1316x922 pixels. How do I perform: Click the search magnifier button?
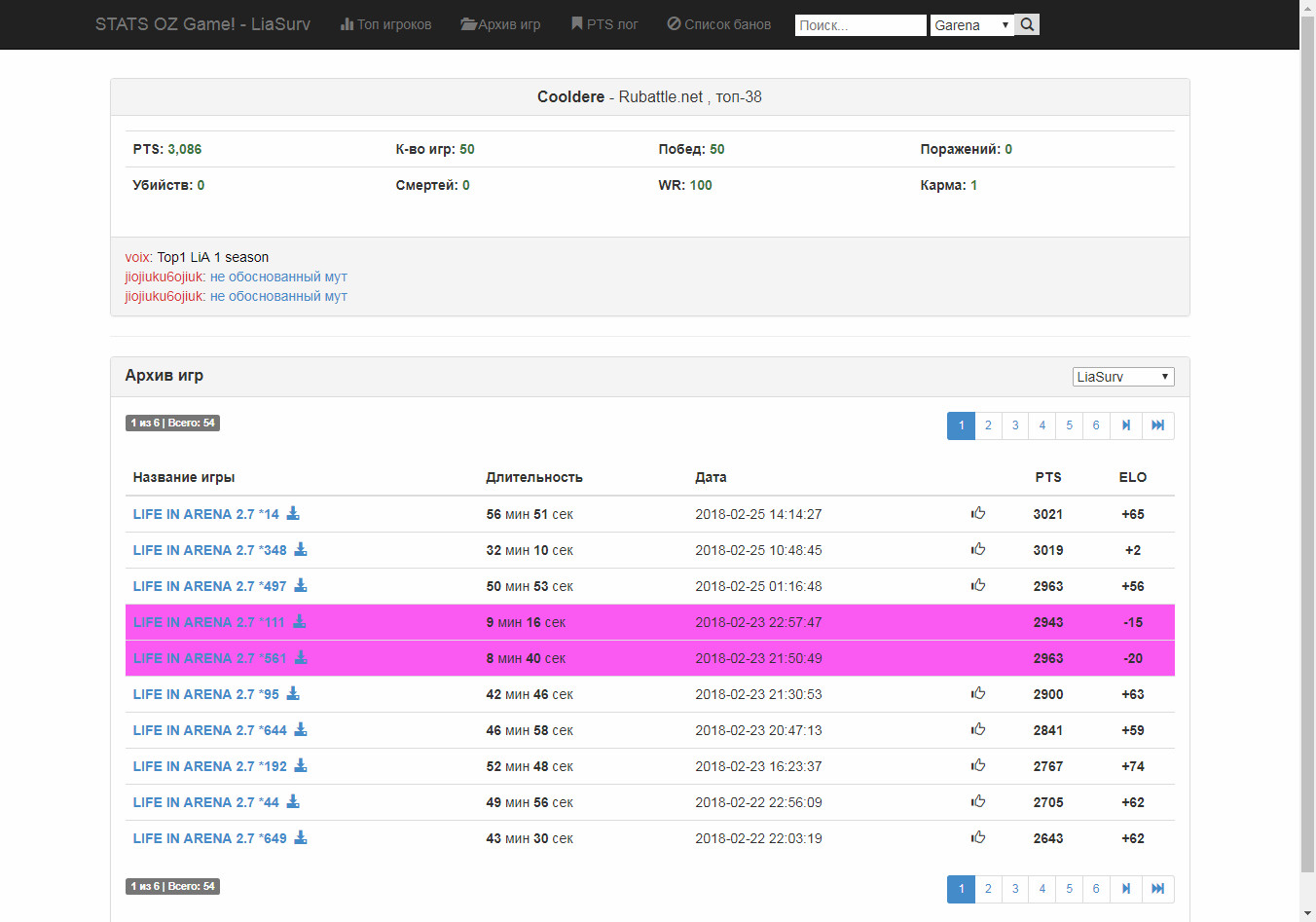(x=1027, y=24)
